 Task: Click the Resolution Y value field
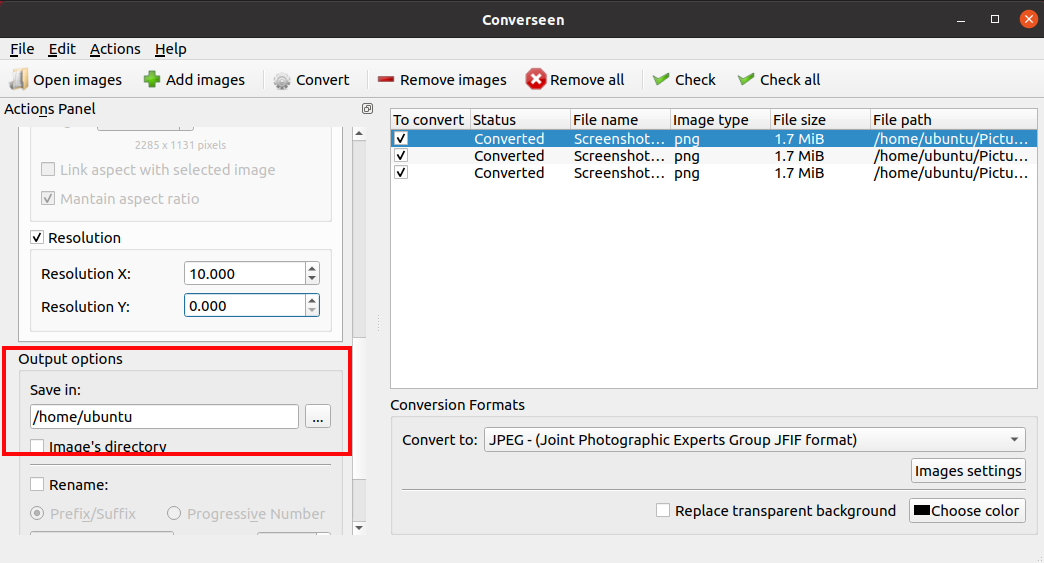[x=244, y=305]
